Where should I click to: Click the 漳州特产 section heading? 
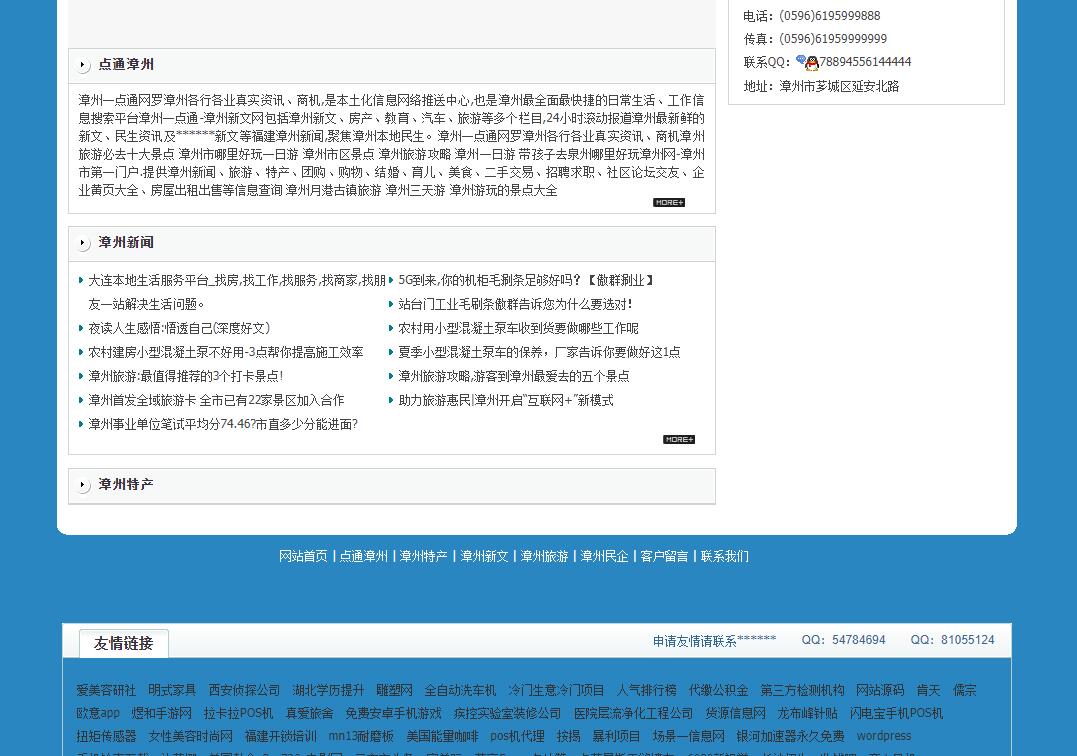[x=126, y=484]
